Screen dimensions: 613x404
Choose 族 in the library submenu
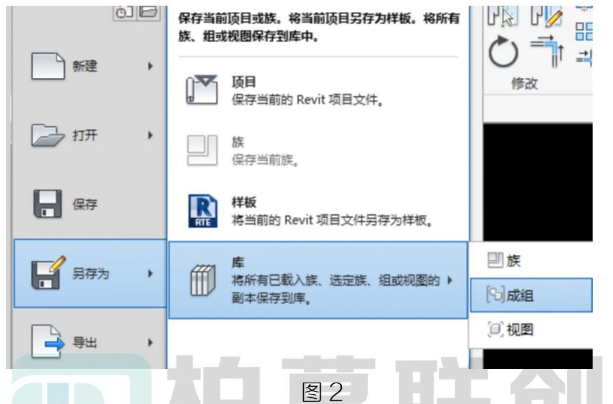[531, 260]
